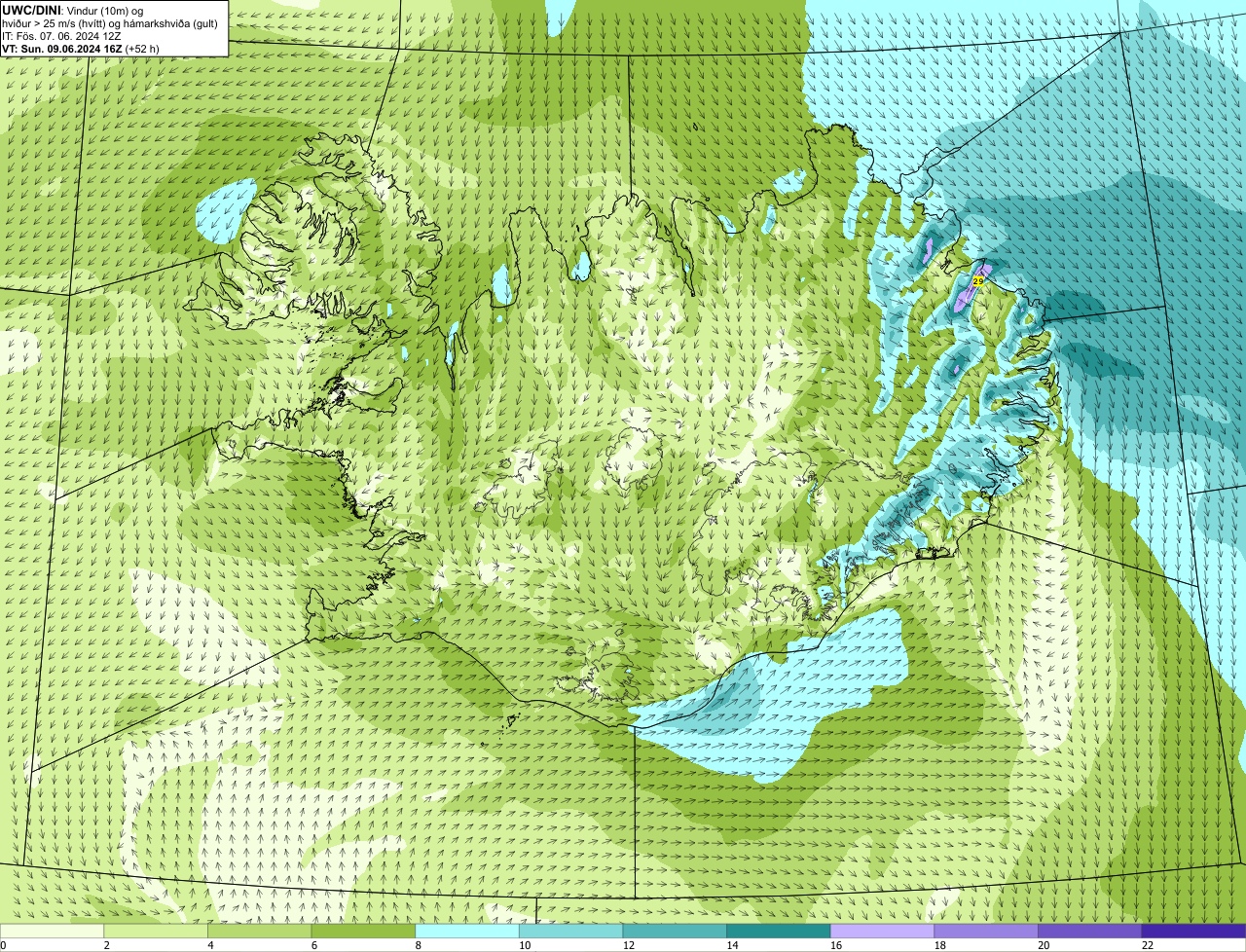Click the legend number 20
Screen dimensions: 1246x952
(1044, 944)
